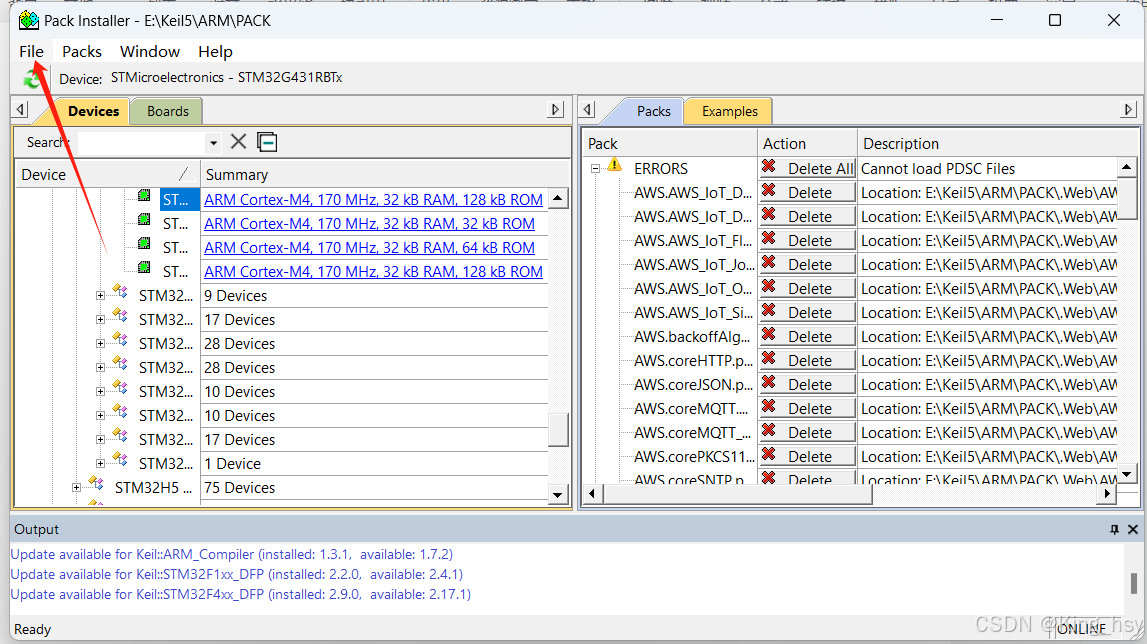
Task: Click the Pack Installer title bar icon
Action: point(29,20)
